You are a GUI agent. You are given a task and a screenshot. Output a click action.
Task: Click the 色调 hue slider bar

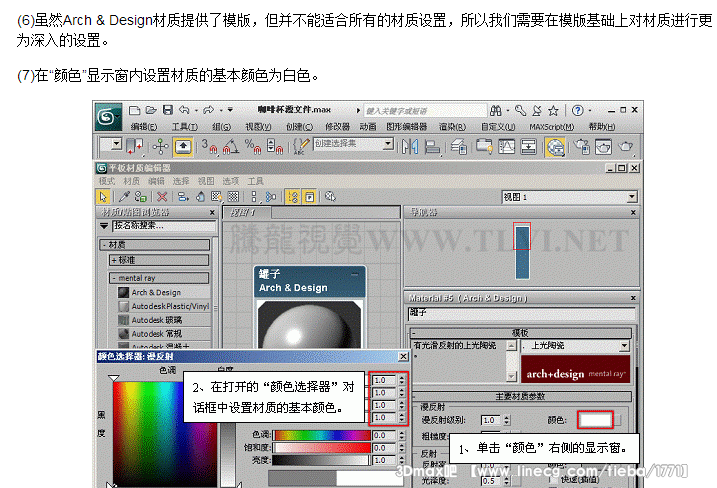(321, 435)
